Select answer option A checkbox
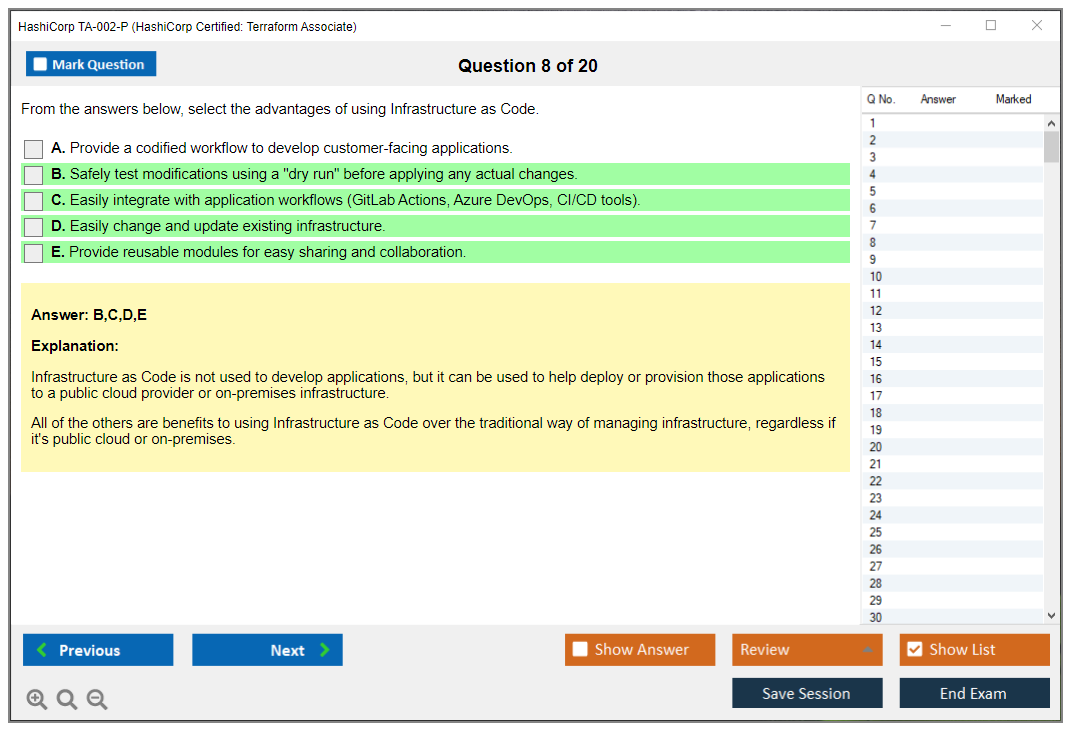1075x735 pixels. coord(33,149)
